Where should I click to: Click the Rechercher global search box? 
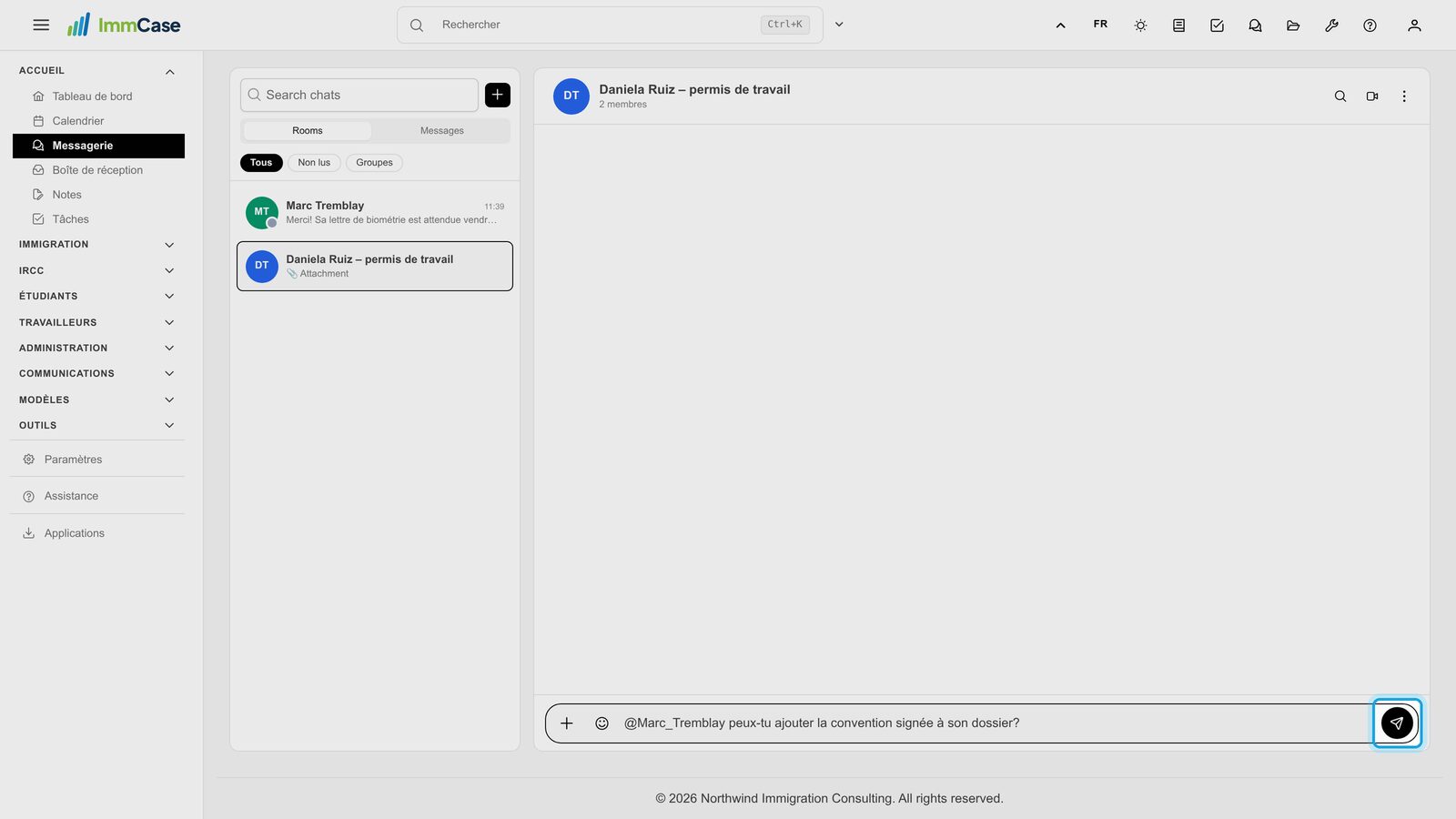[610, 25]
